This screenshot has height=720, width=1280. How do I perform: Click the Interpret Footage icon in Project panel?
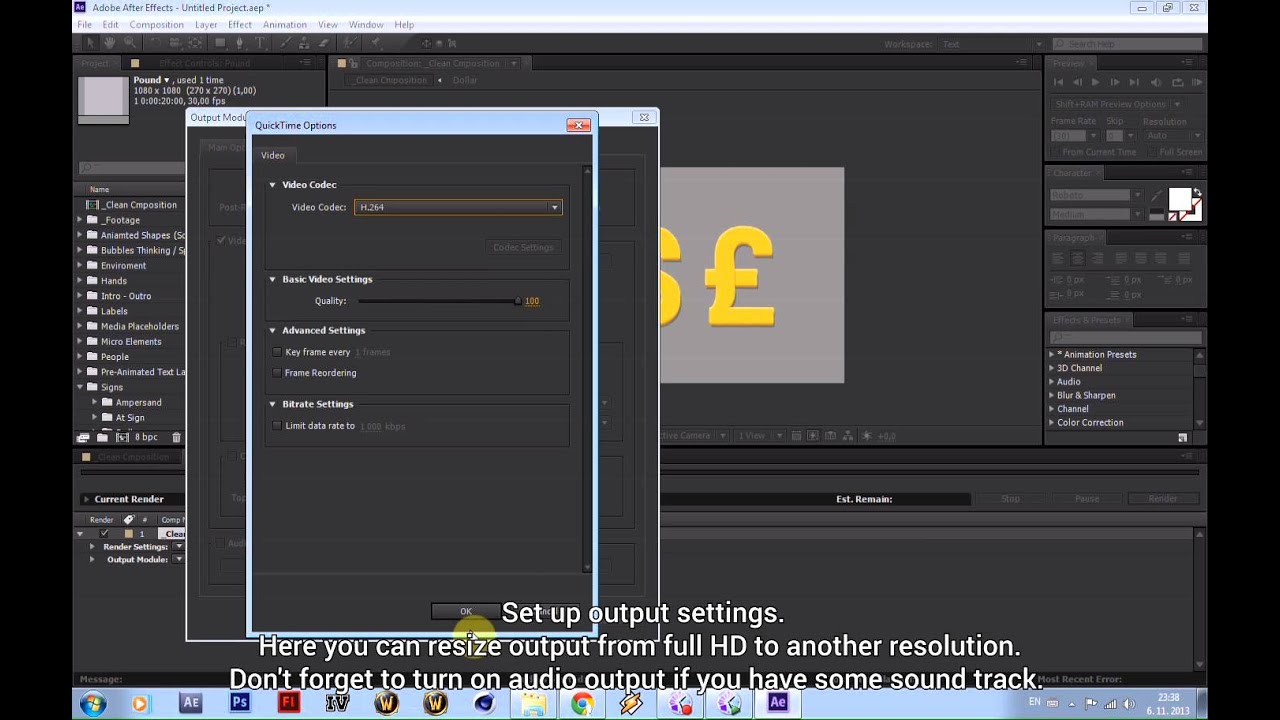pyautogui.click(x=84, y=437)
